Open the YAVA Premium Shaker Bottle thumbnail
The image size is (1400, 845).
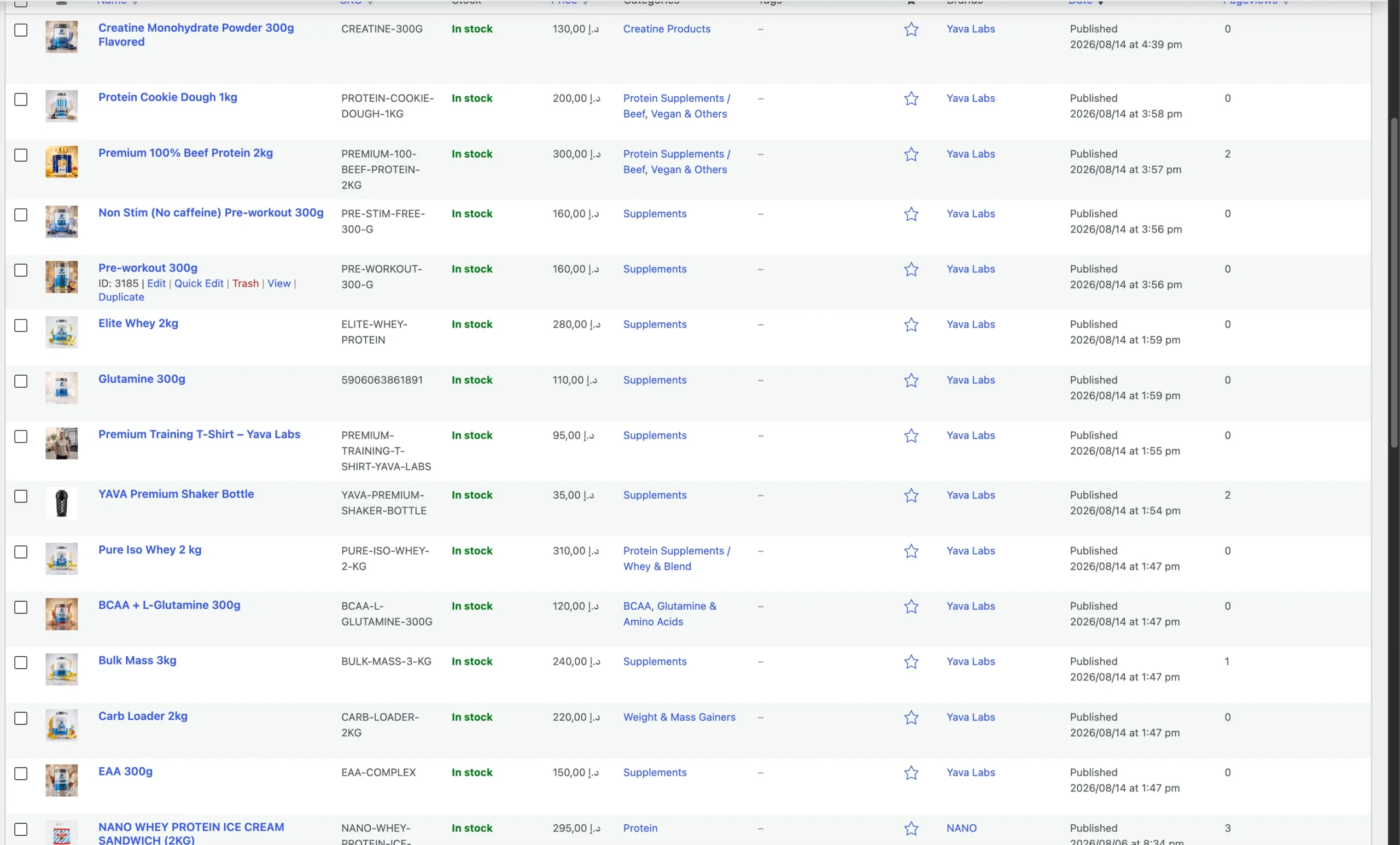pyautogui.click(x=61, y=503)
